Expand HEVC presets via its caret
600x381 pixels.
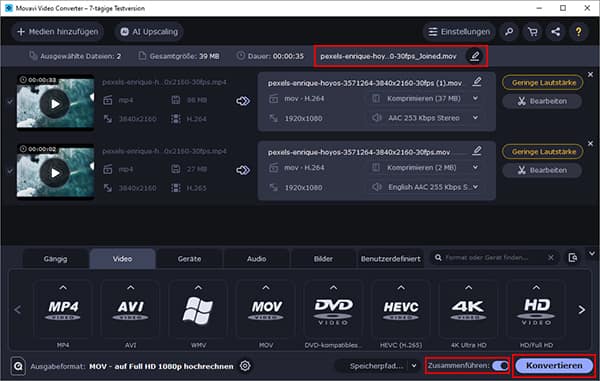tap(401, 287)
